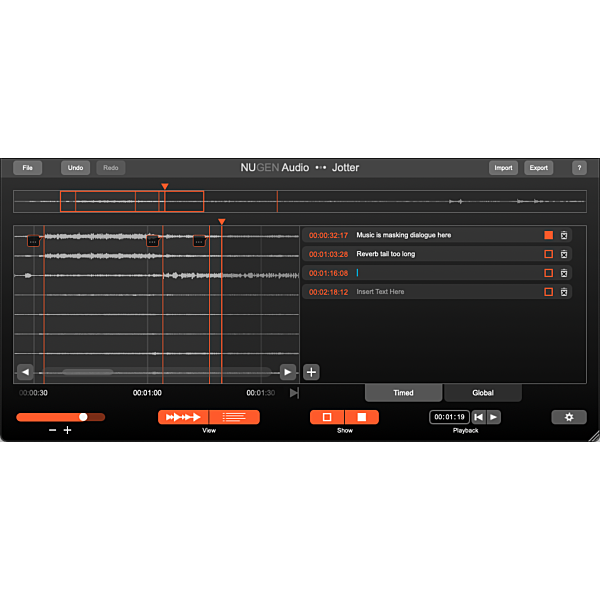The height and width of the screenshot is (600, 600).
Task: Click the Export button
Action: click(538, 168)
